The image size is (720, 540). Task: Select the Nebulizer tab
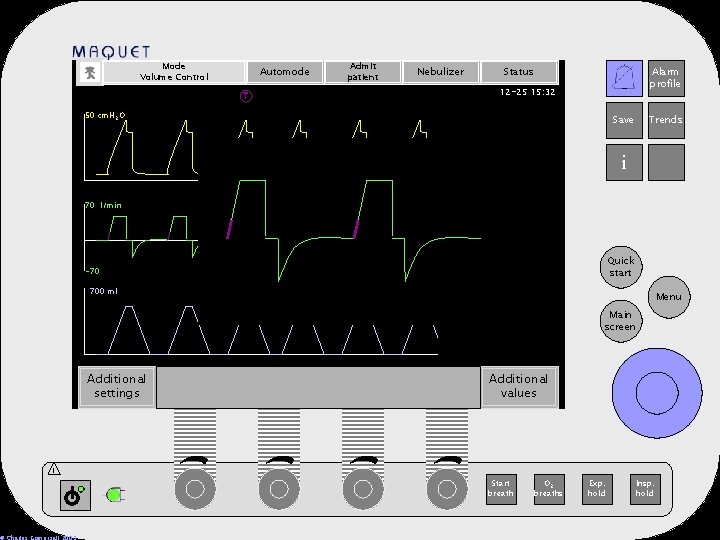[x=440, y=72]
